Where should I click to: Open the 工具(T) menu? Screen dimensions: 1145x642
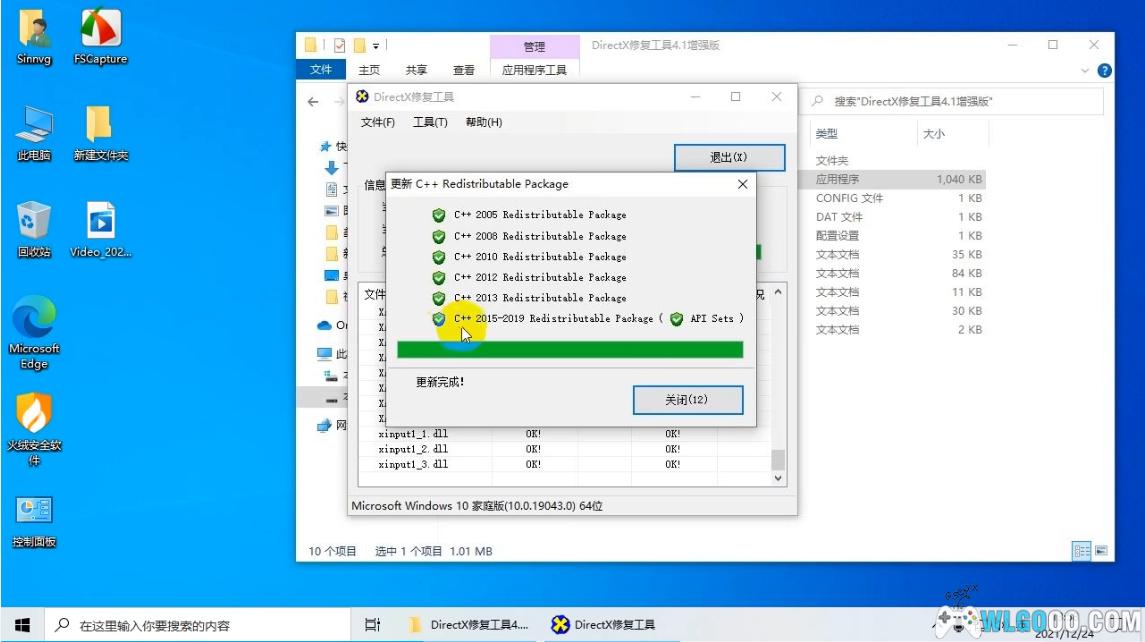430,122
